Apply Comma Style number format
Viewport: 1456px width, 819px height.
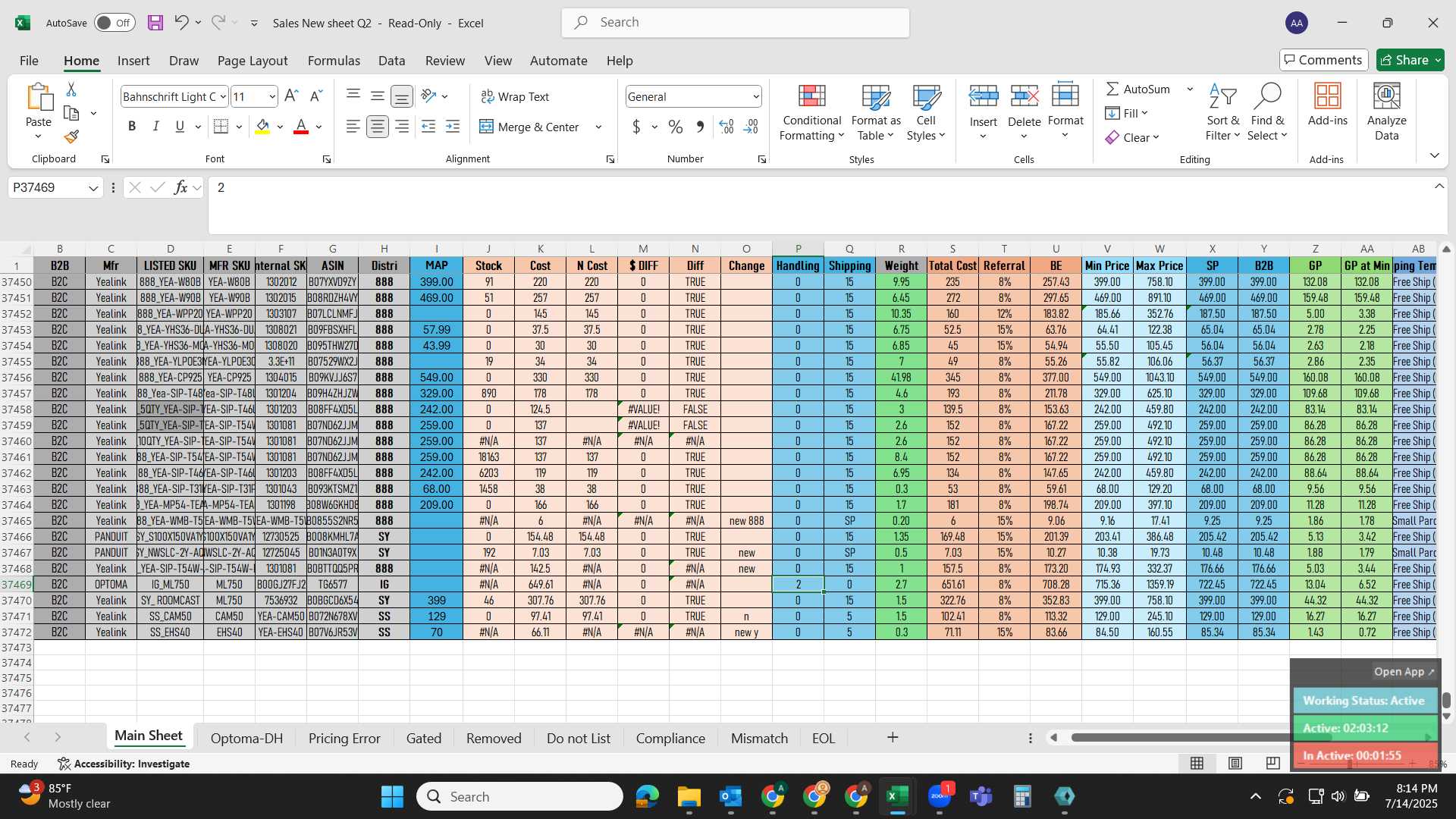[700, 127]
